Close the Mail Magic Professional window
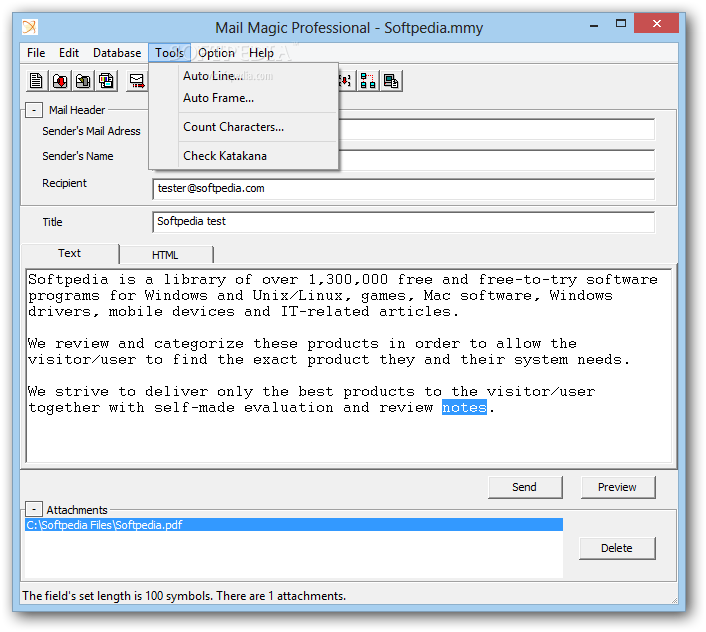The image size is (706, 632). pos(656,23)
